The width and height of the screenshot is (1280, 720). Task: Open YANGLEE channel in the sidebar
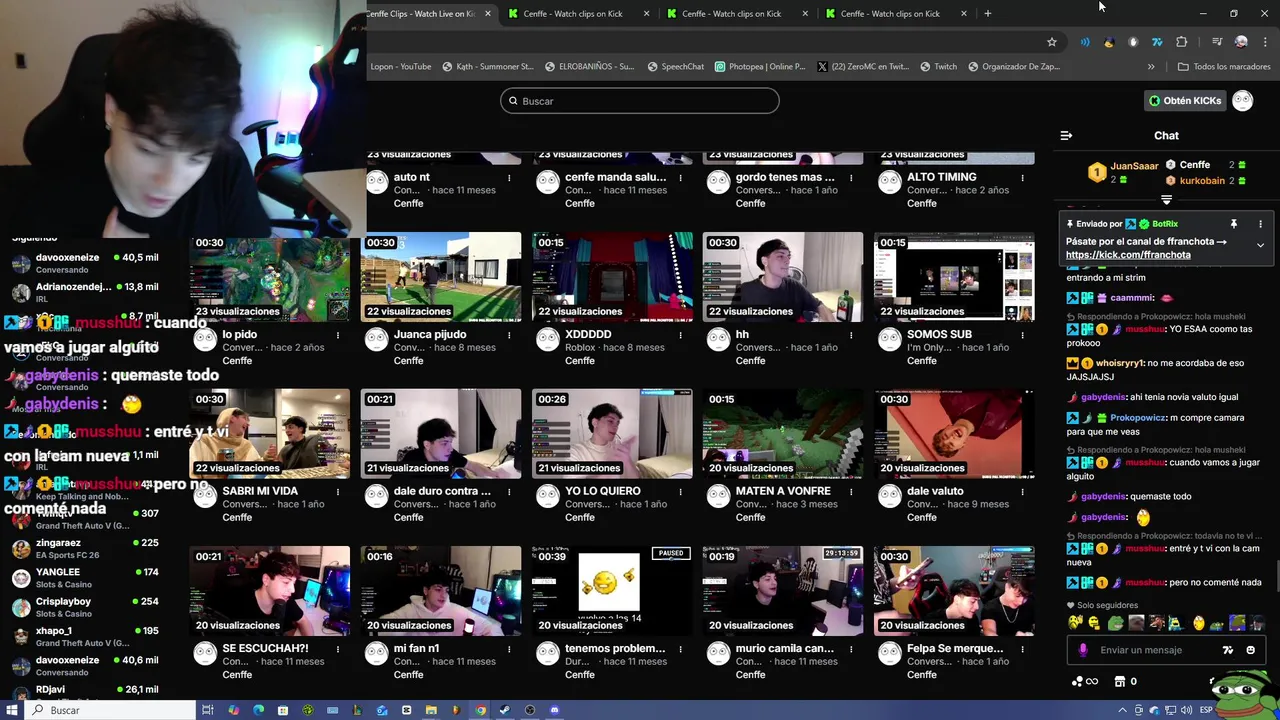pyautogui.click(x=85, y=578)
